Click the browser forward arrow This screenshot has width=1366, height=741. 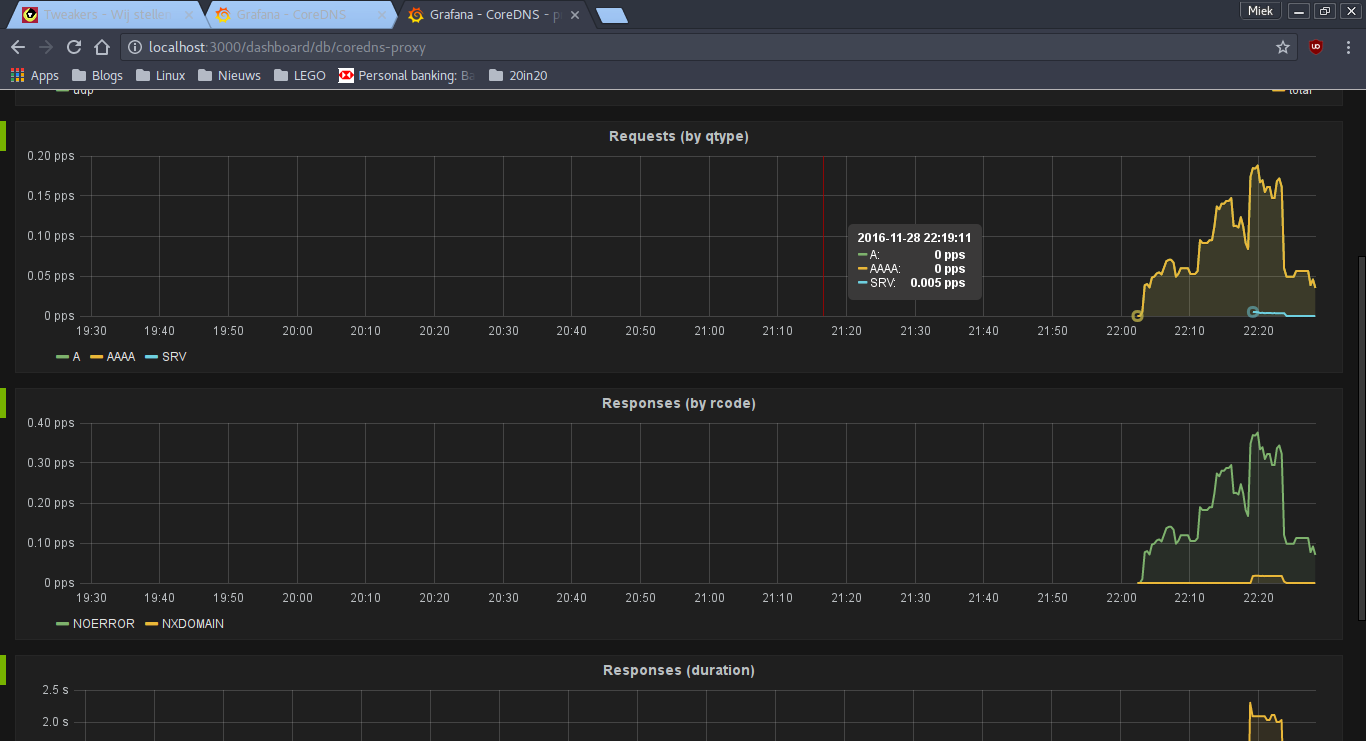tap(46, 47)
